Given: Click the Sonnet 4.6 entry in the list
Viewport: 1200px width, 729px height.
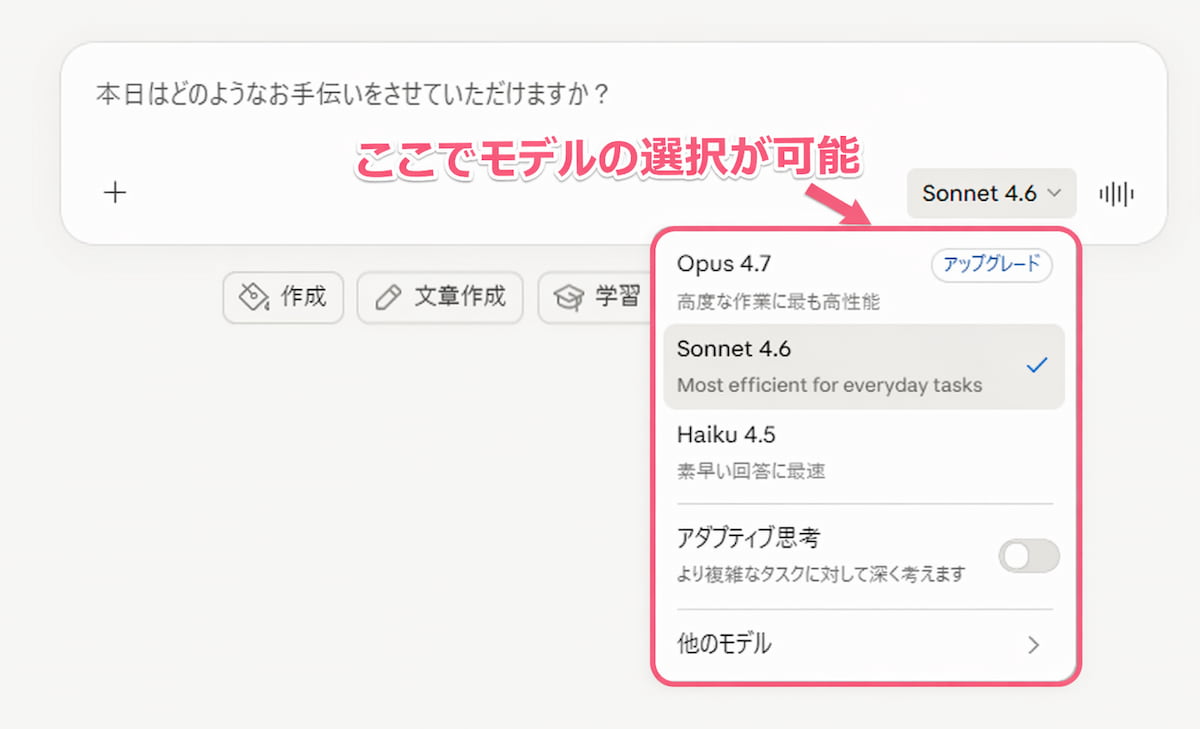Looking at the screenshot, I should [733, 349].
